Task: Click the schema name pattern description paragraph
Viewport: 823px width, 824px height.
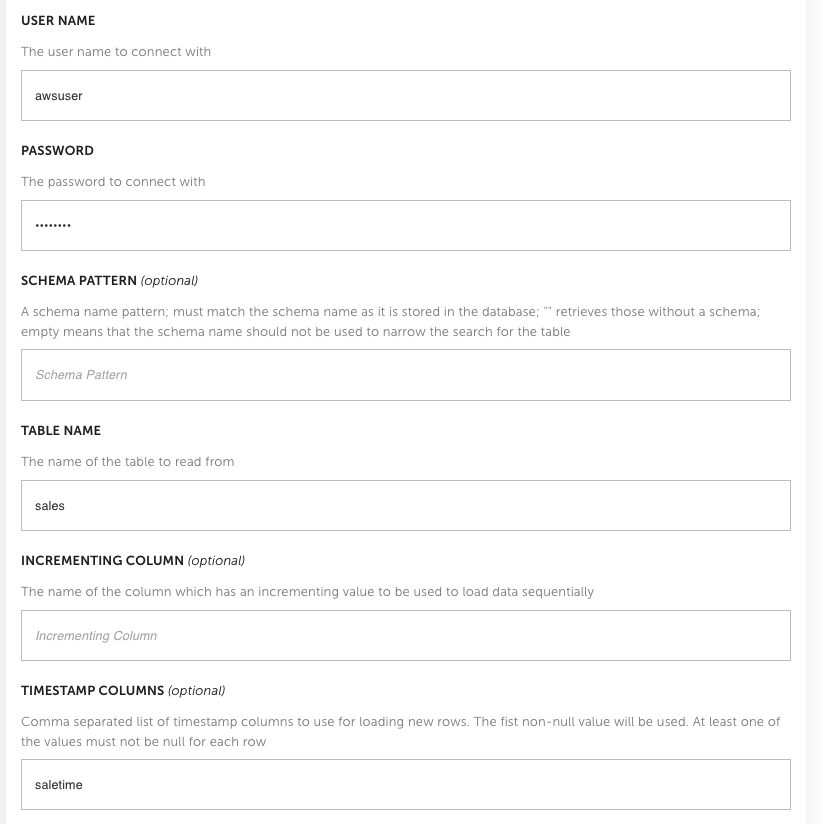Action: click(x=390, y=322)
